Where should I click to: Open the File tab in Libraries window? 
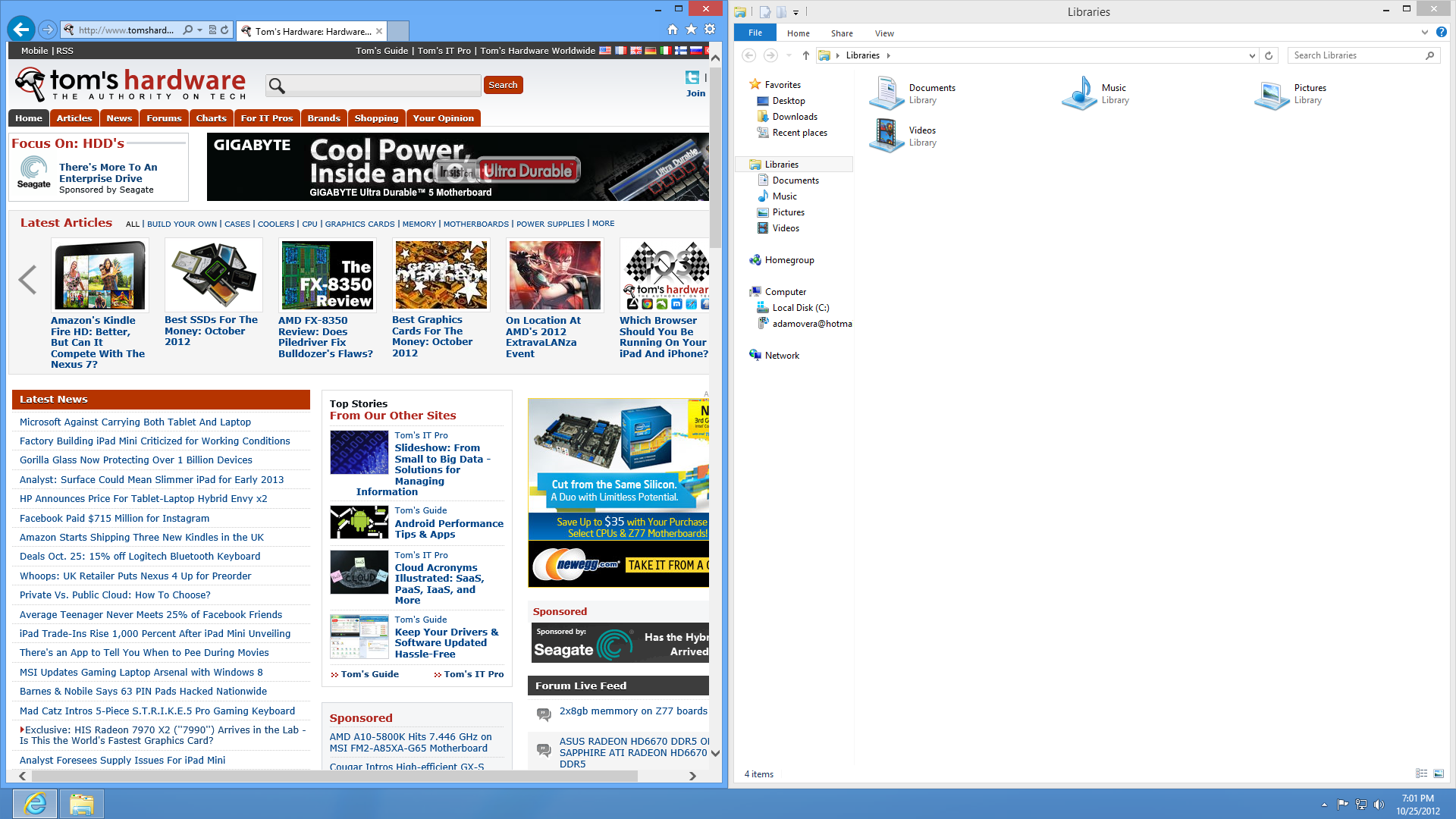coord(755,33)
